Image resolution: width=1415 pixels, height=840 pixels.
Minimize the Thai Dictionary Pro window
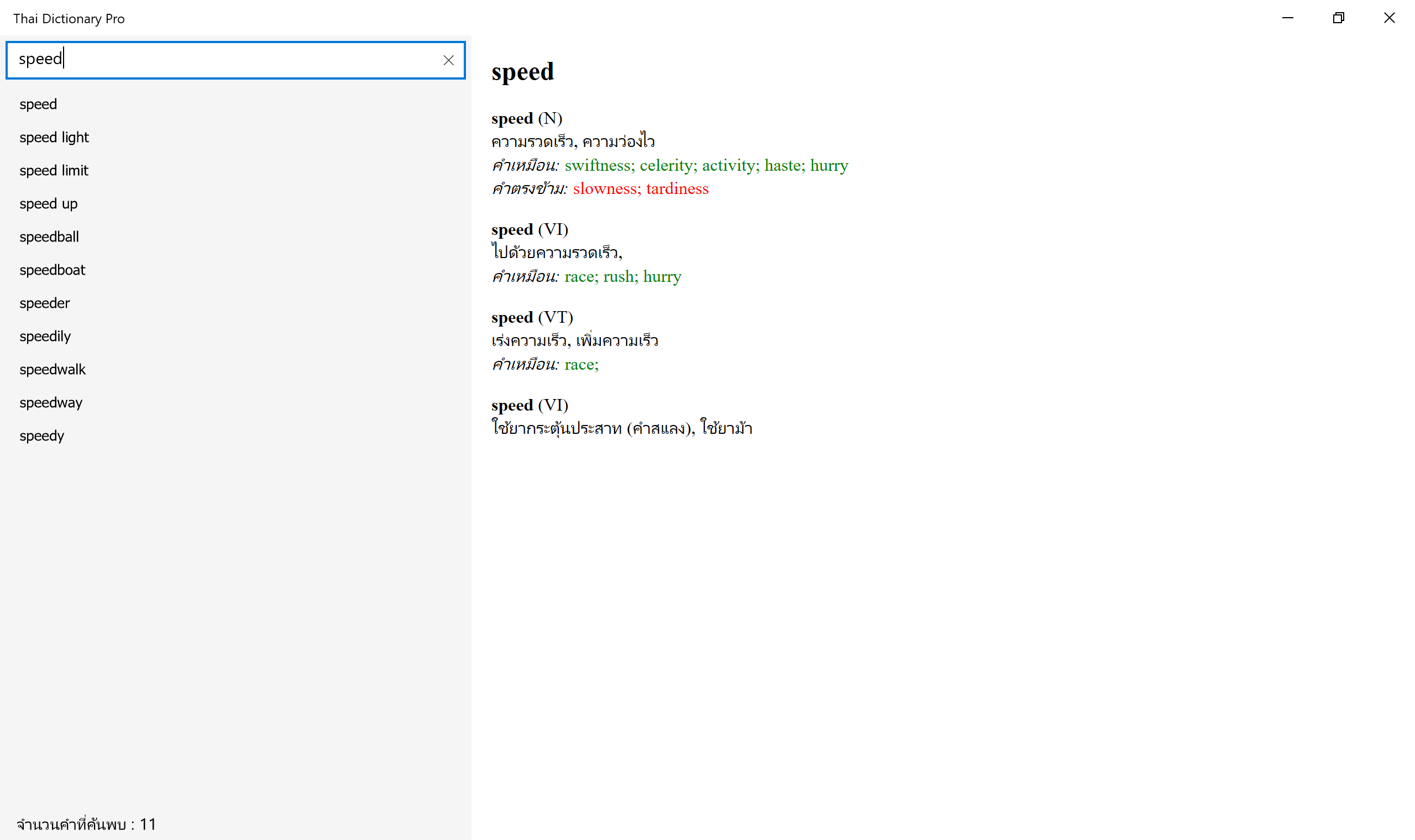(x=1287, y=18)
